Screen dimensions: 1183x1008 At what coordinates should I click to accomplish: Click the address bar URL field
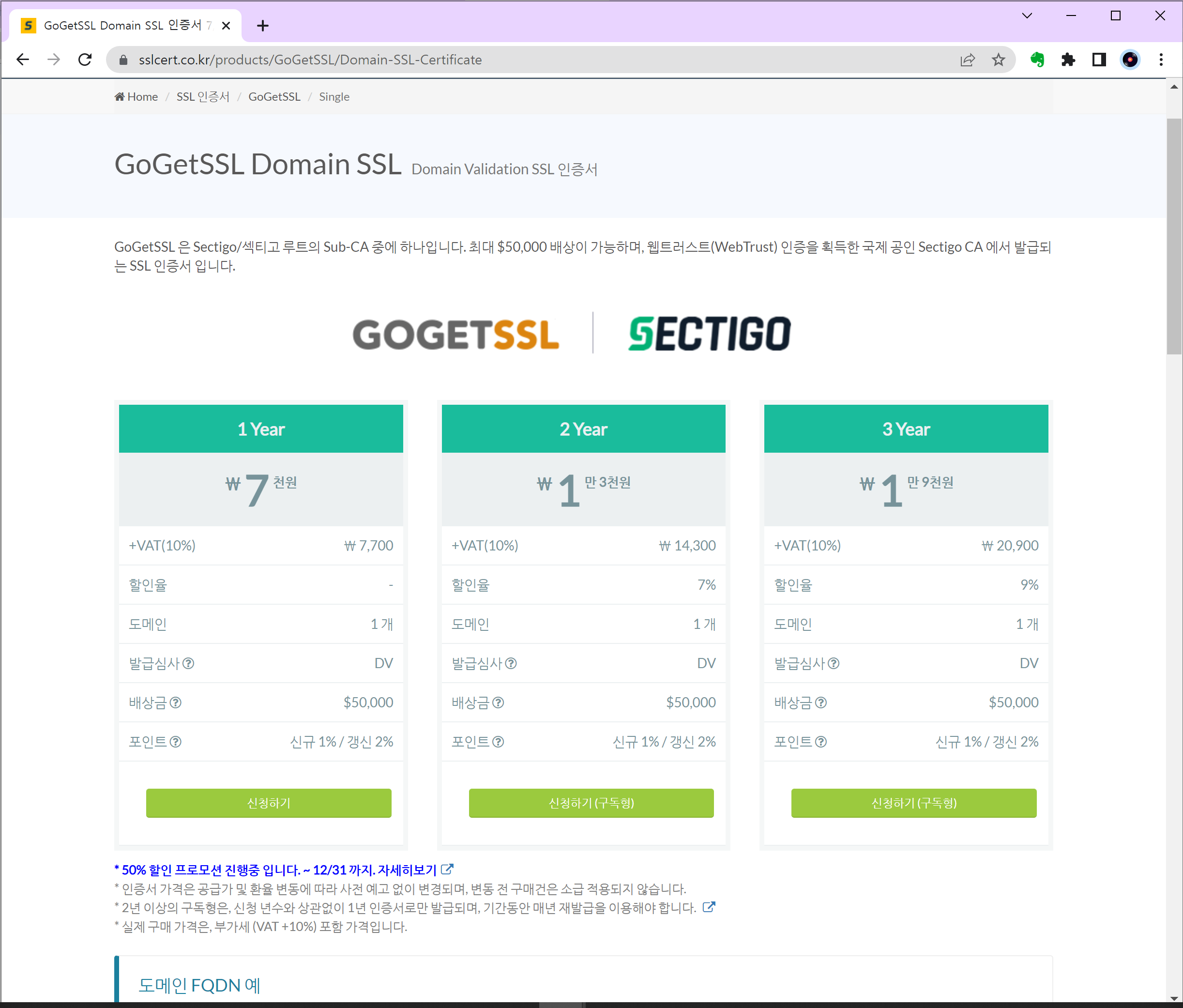(x=514, y=60)
